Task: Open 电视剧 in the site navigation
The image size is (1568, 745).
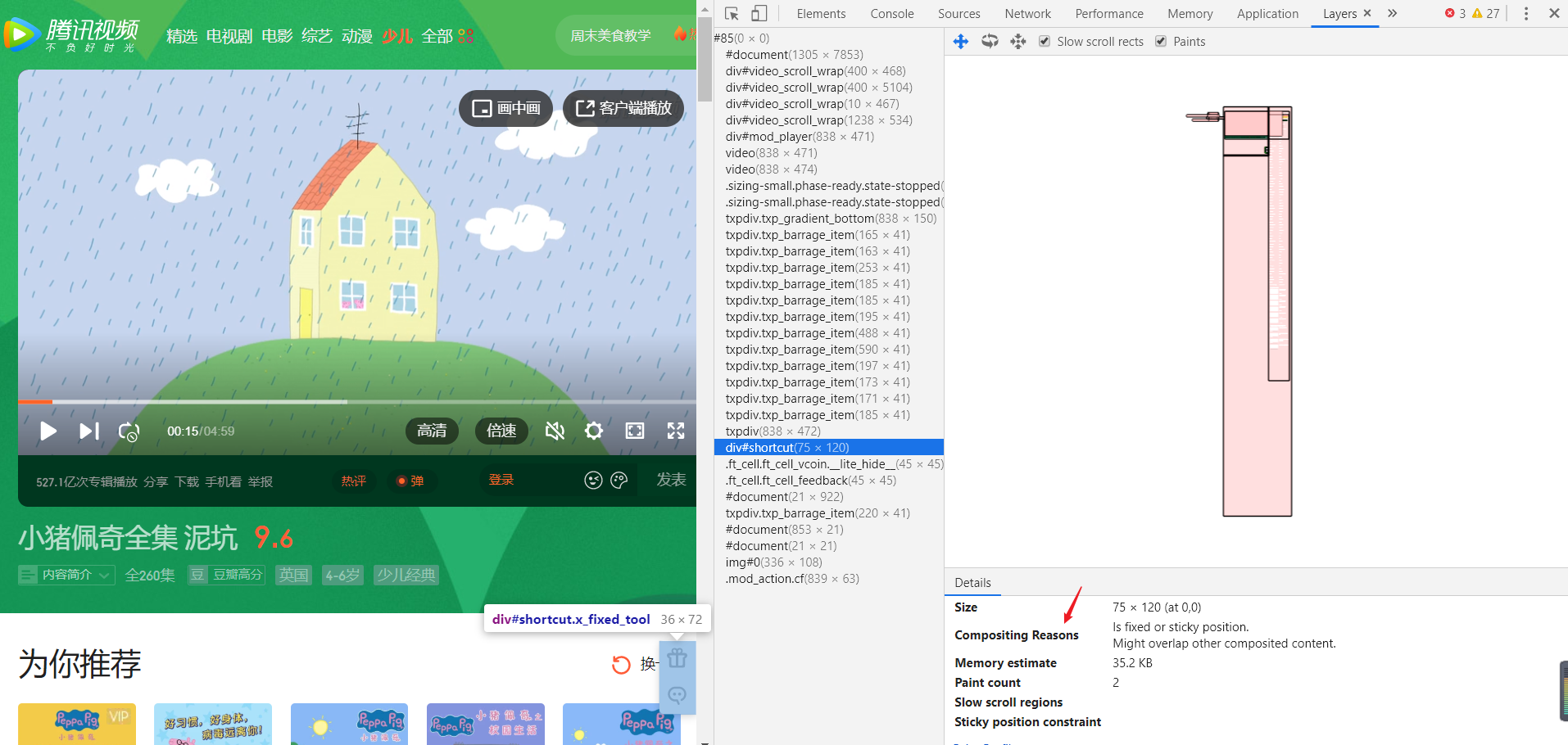Action: click(x=229, y=36)
